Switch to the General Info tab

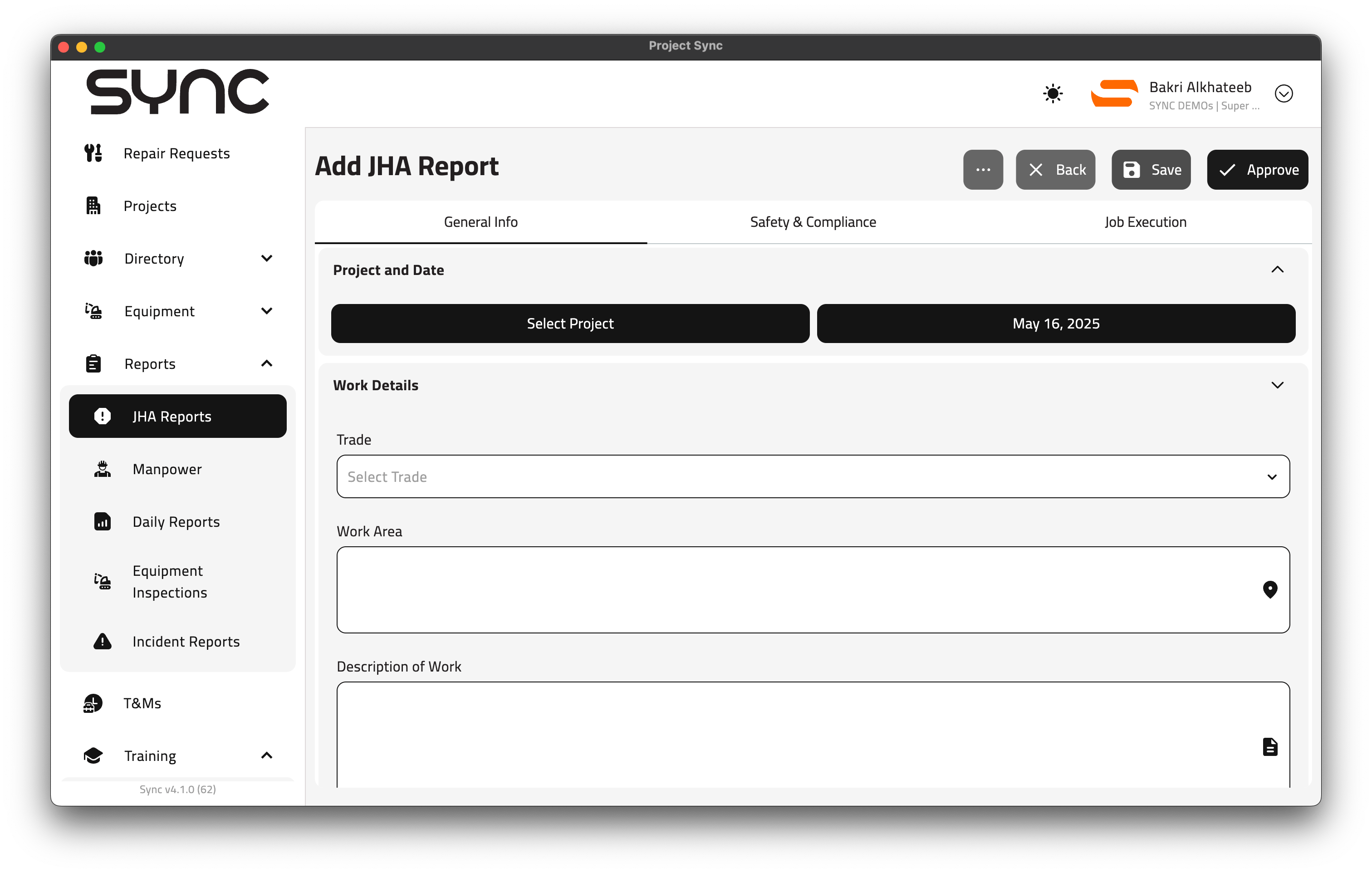pyautogui.click(x=481, y=222)
